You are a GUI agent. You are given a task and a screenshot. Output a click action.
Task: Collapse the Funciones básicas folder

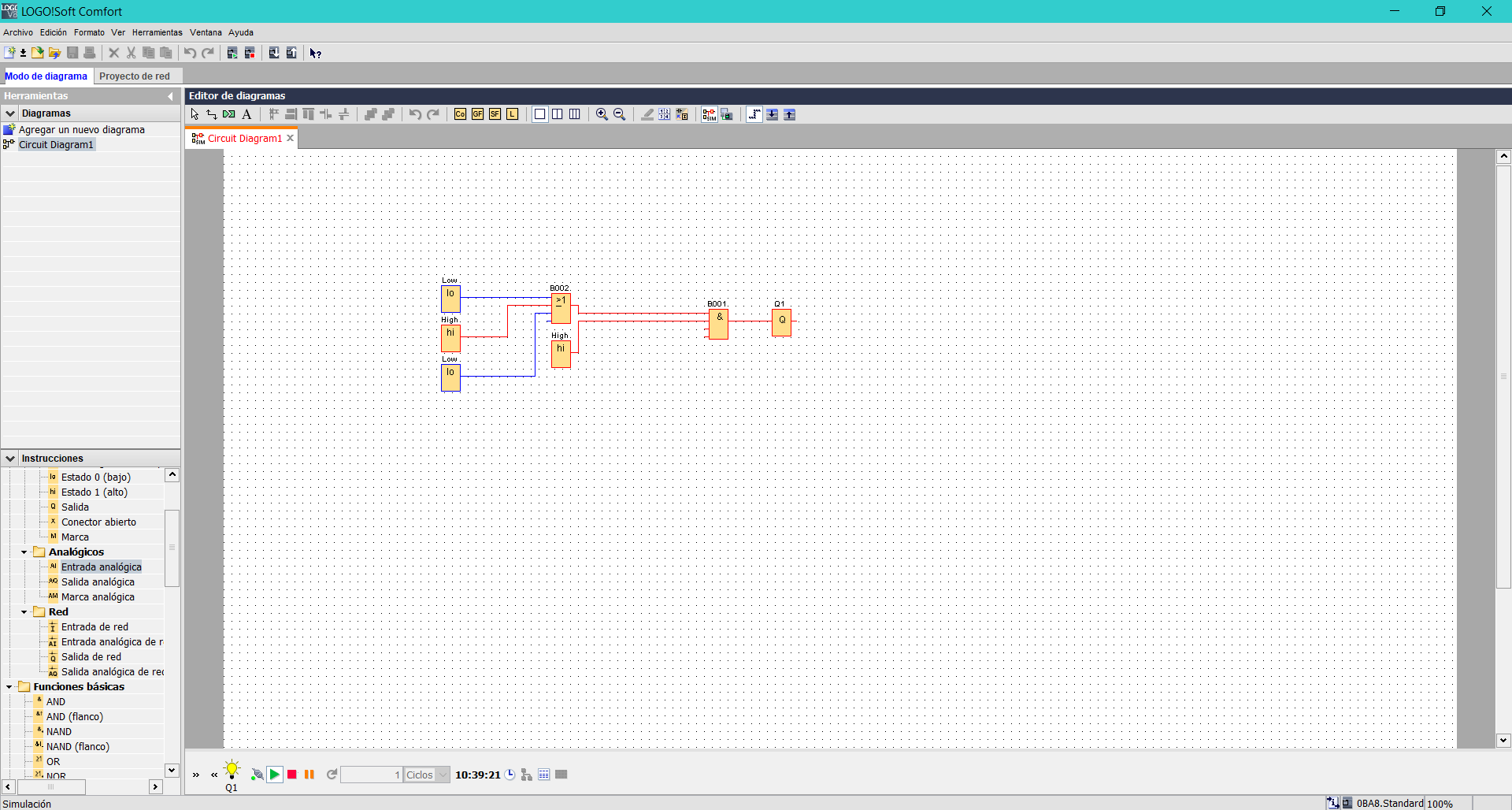(9, 687)
